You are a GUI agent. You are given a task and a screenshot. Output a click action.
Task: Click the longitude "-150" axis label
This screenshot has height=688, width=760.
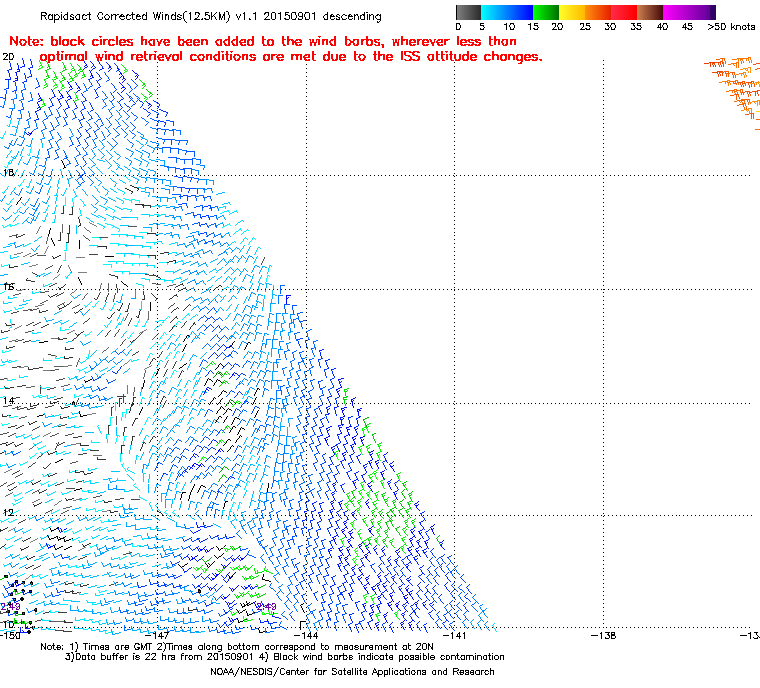(10, 636)
